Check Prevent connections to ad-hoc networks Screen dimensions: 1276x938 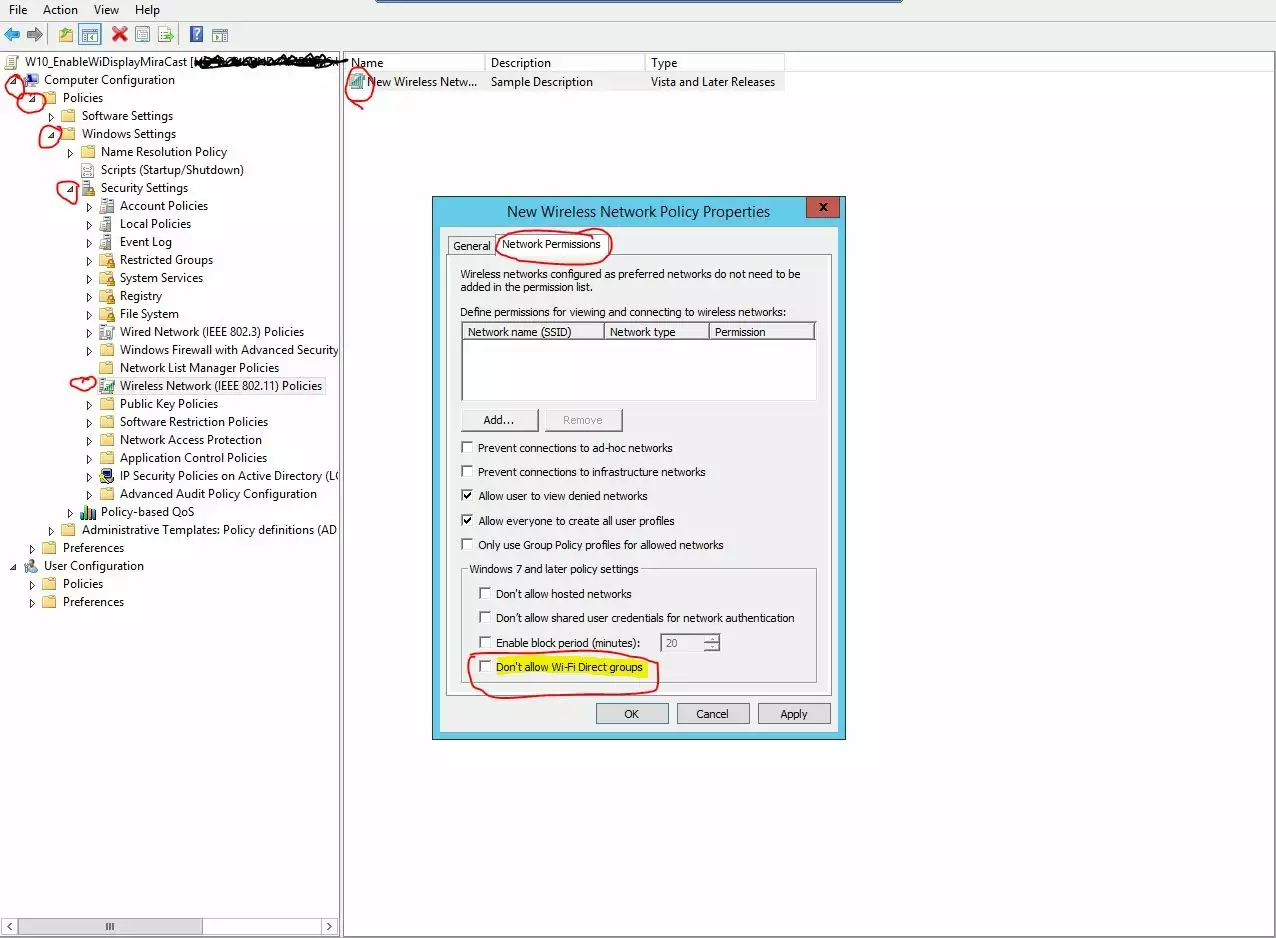[467, 448]
